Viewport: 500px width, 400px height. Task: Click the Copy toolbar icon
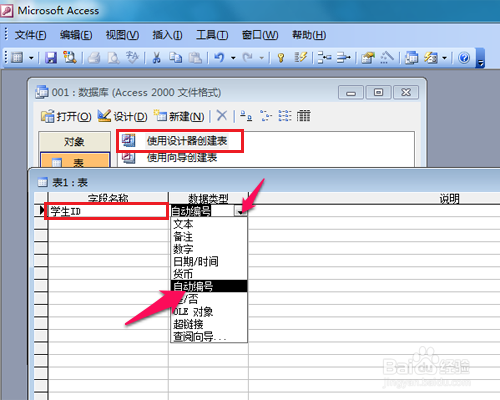(175, 58)
